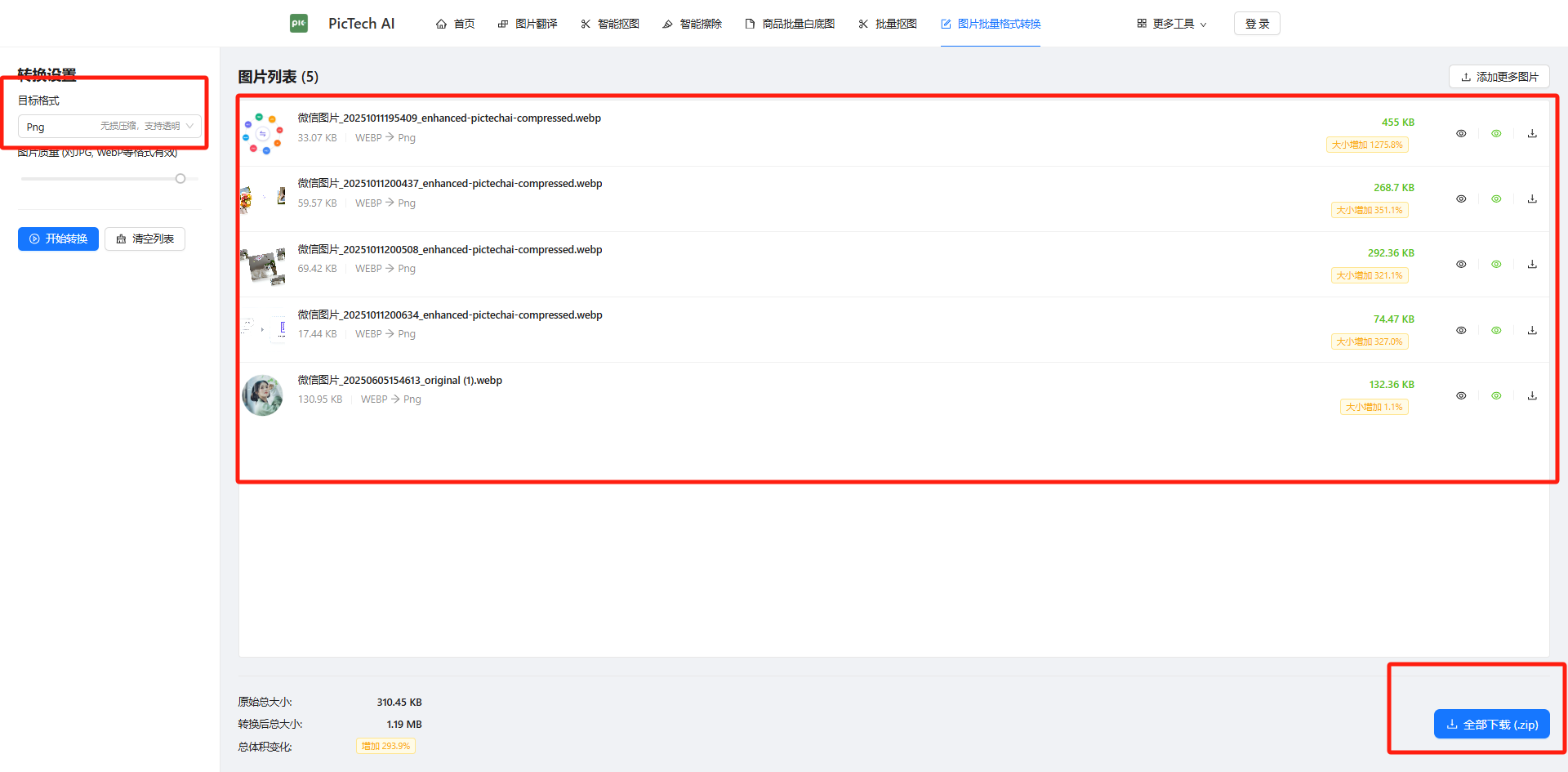This screenshot has height=772, width=1568.
Task: Toggle black eye preview in 292.36 KB row
Action: 1461,265
